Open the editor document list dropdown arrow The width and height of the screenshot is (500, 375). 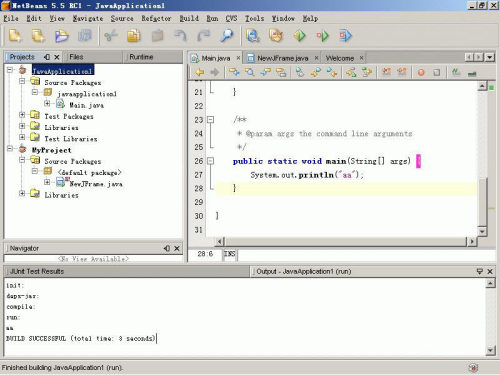point(489,57)
